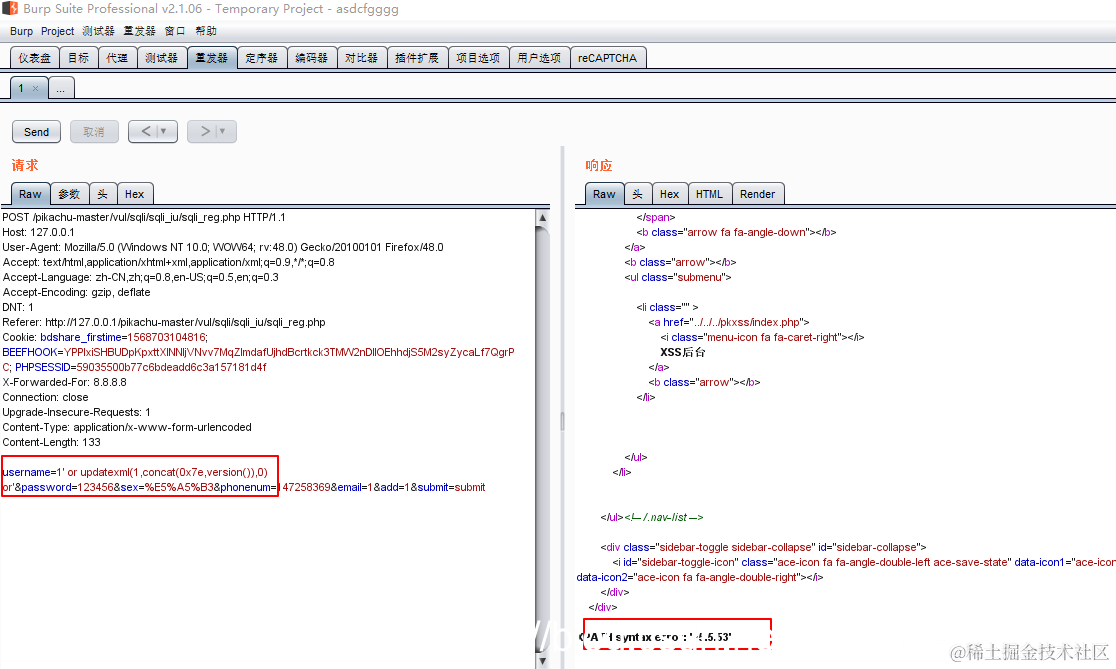Image resolution: width=1116 pixels, height=669 pixels.
Task: Switch to the 代理 tab
Action: click(x=117, y=58)
